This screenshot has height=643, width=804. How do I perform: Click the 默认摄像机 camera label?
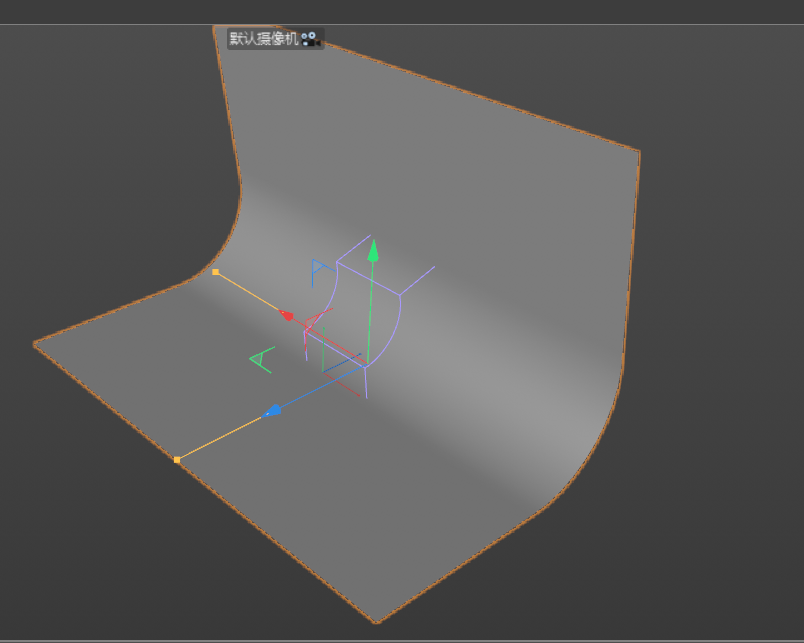click(264, 38)
